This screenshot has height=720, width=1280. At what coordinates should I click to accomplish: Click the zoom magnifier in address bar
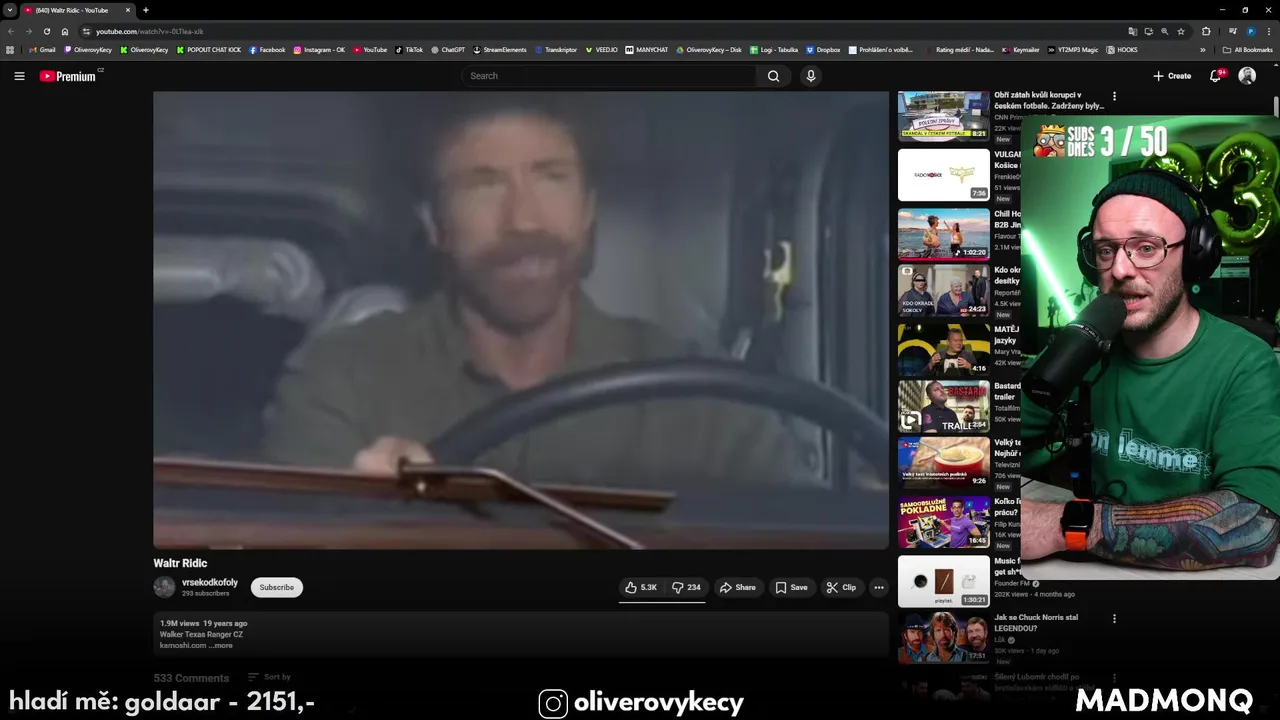(1165, 31)
